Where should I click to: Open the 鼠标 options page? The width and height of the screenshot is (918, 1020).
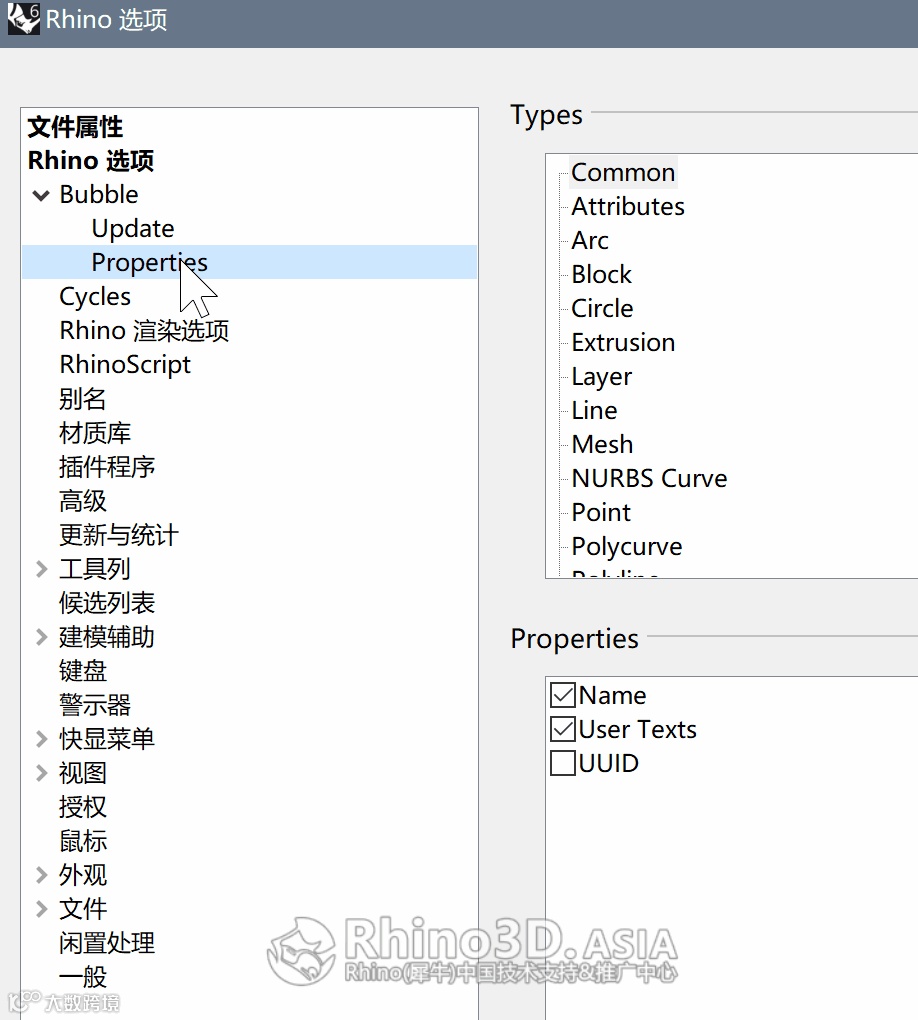tap(82, 841)
